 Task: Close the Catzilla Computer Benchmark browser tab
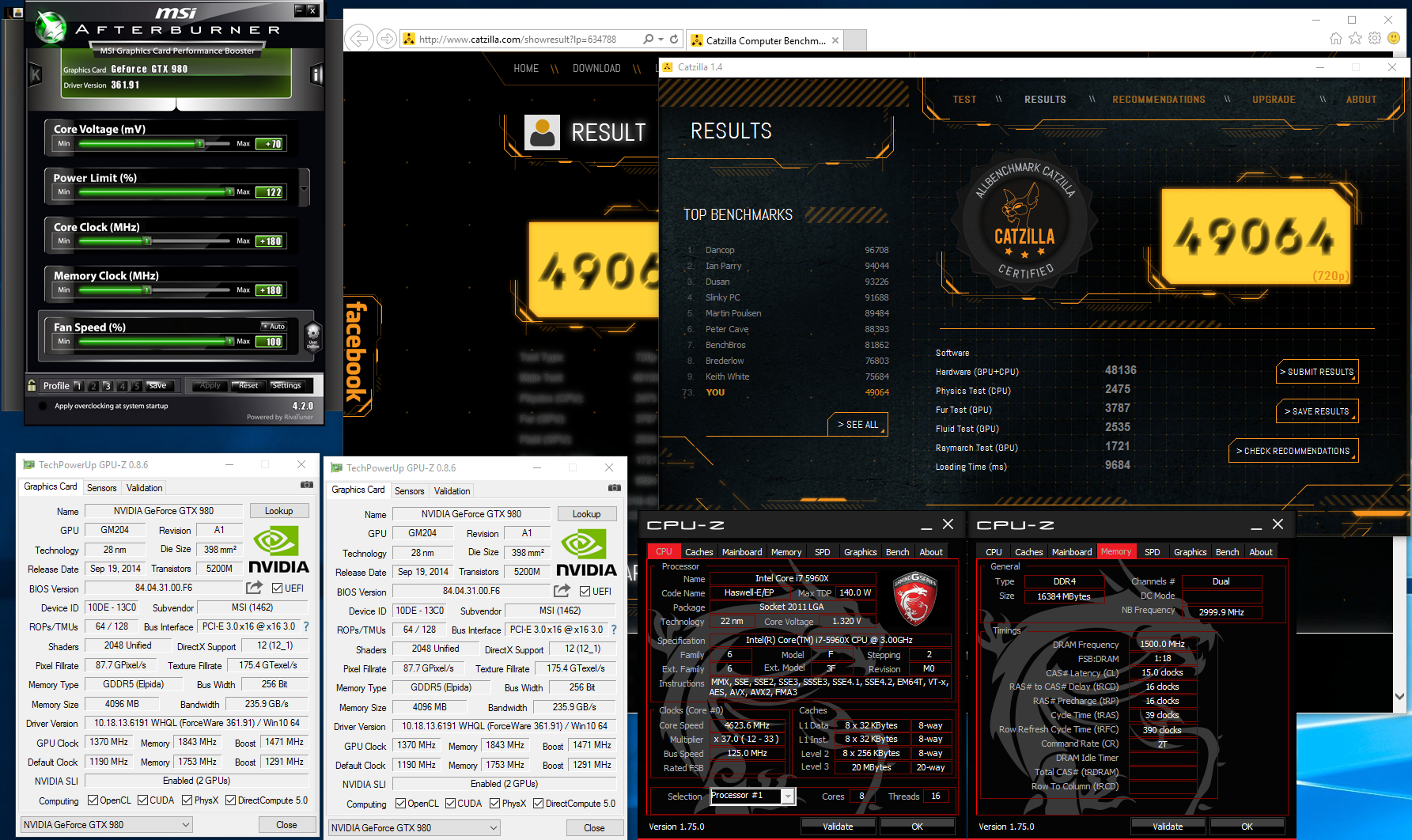[x=835, y=40]
